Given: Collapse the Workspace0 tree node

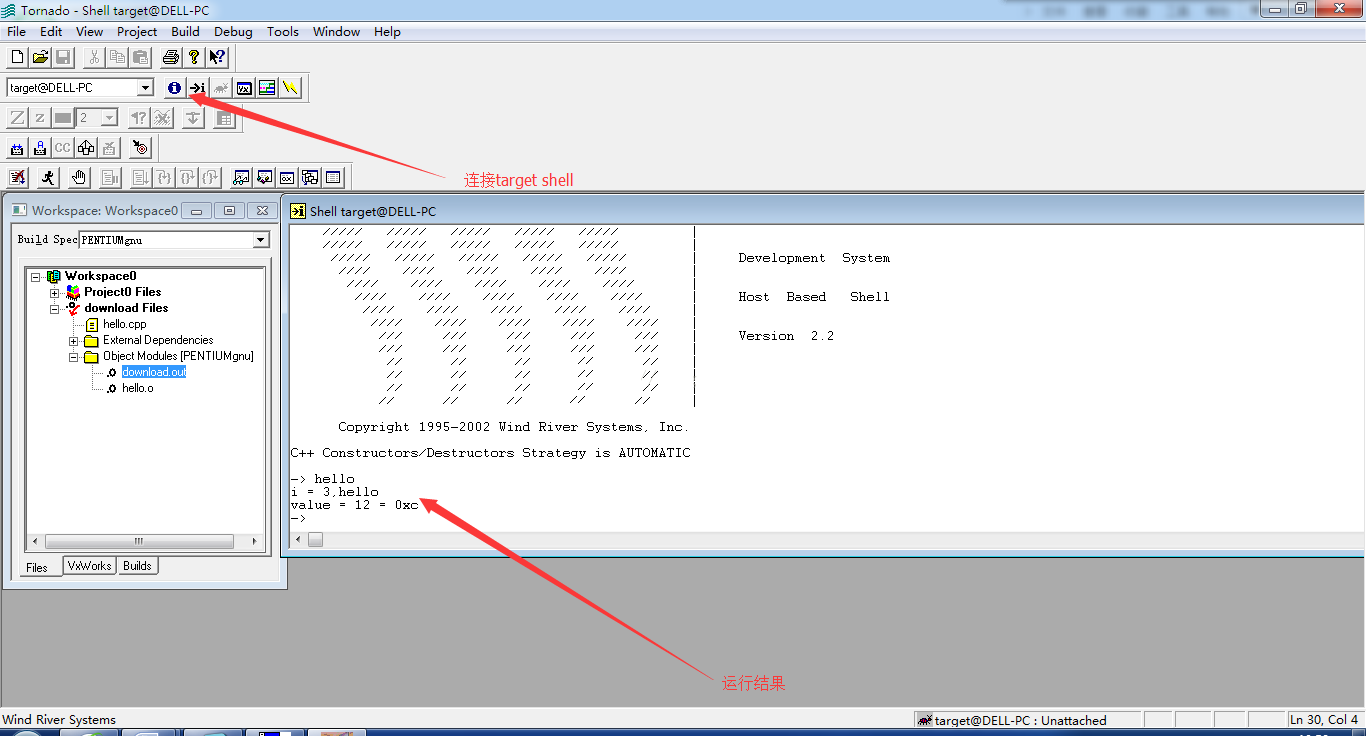Looking at the screenshot, I should 36,276.
